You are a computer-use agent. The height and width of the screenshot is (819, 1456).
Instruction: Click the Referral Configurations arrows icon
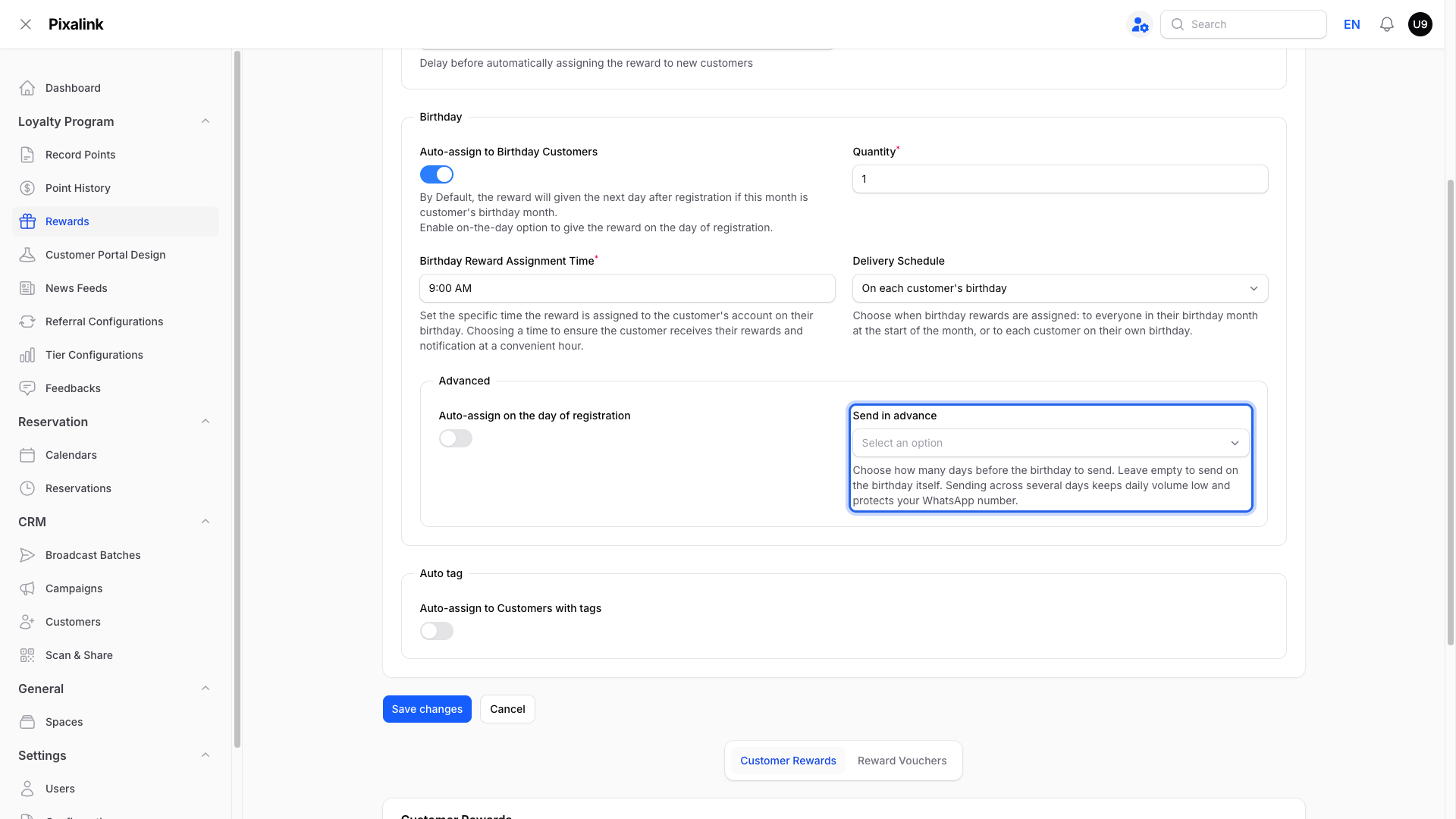(27, 322)
